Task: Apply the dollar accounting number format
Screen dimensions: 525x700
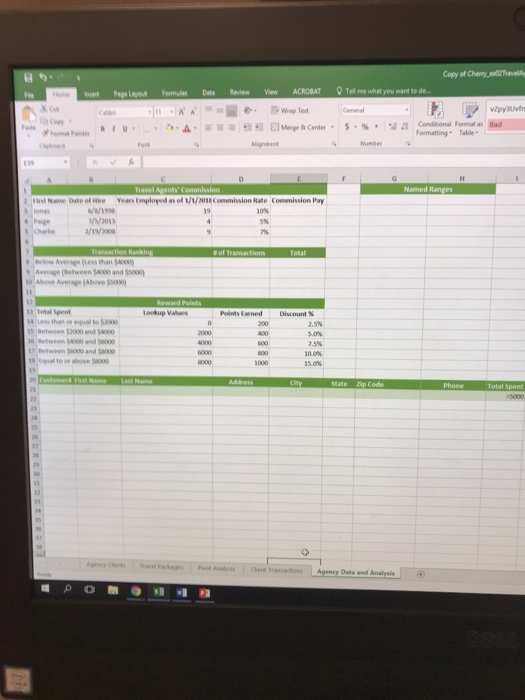Action: [347, 127]
